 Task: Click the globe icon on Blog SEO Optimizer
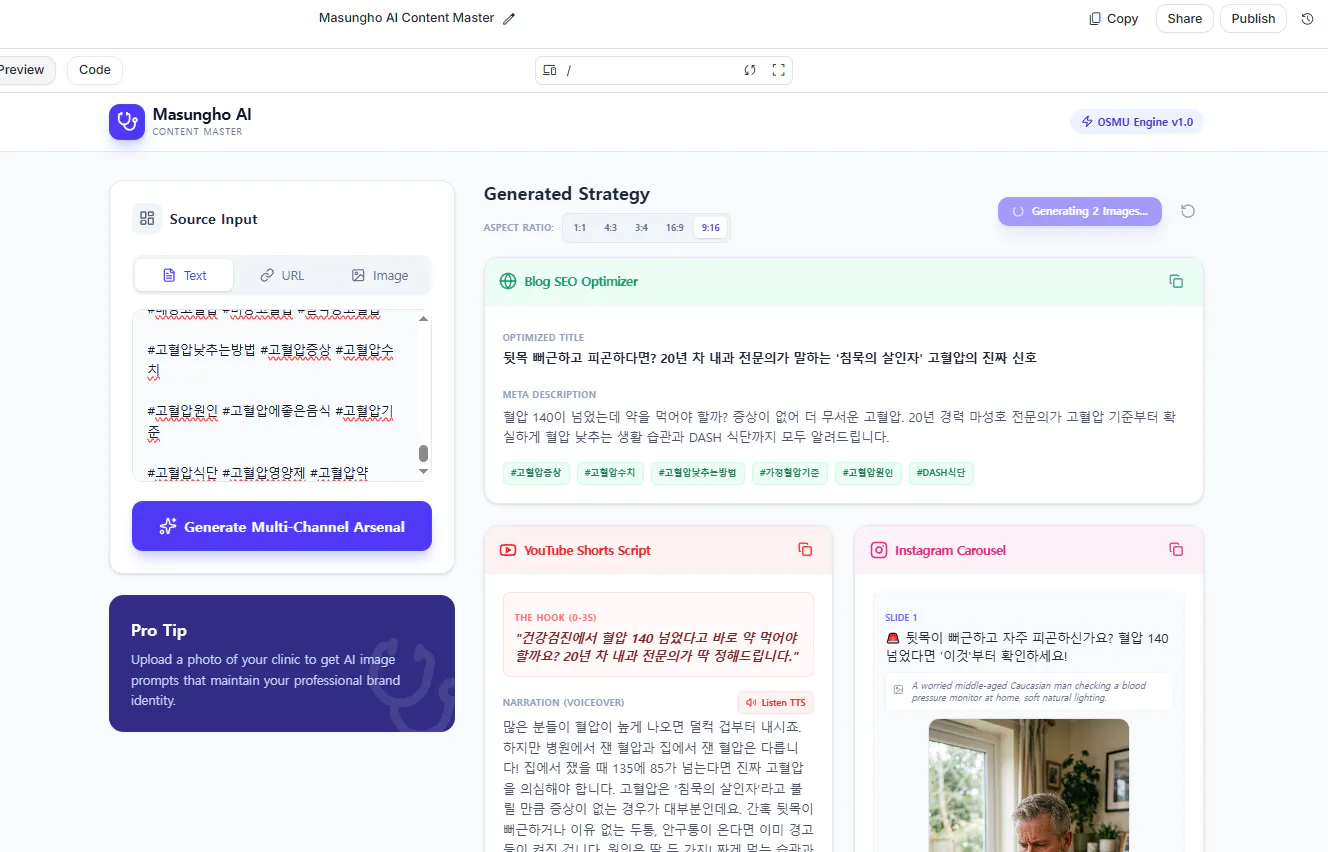click(x=508, y=281)
